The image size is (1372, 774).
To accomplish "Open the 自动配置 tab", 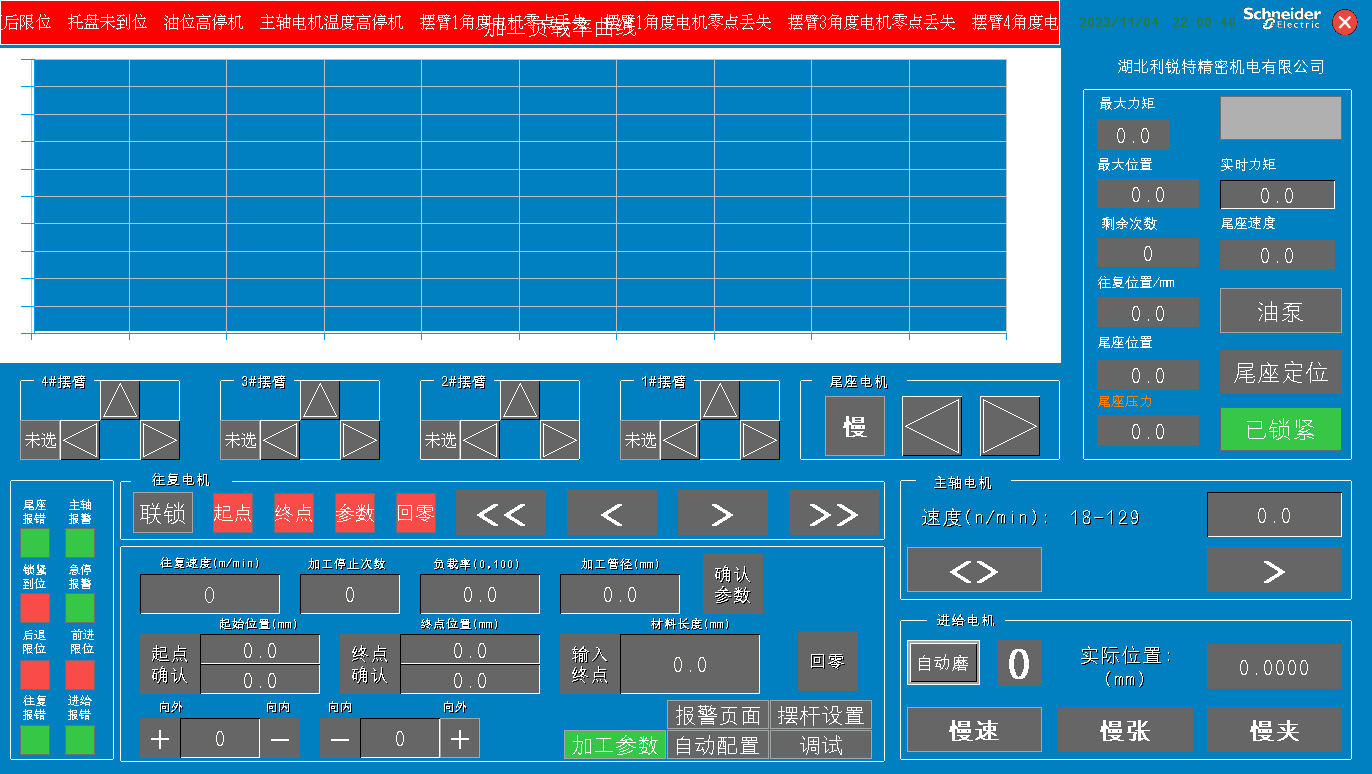I will [717, 745].
